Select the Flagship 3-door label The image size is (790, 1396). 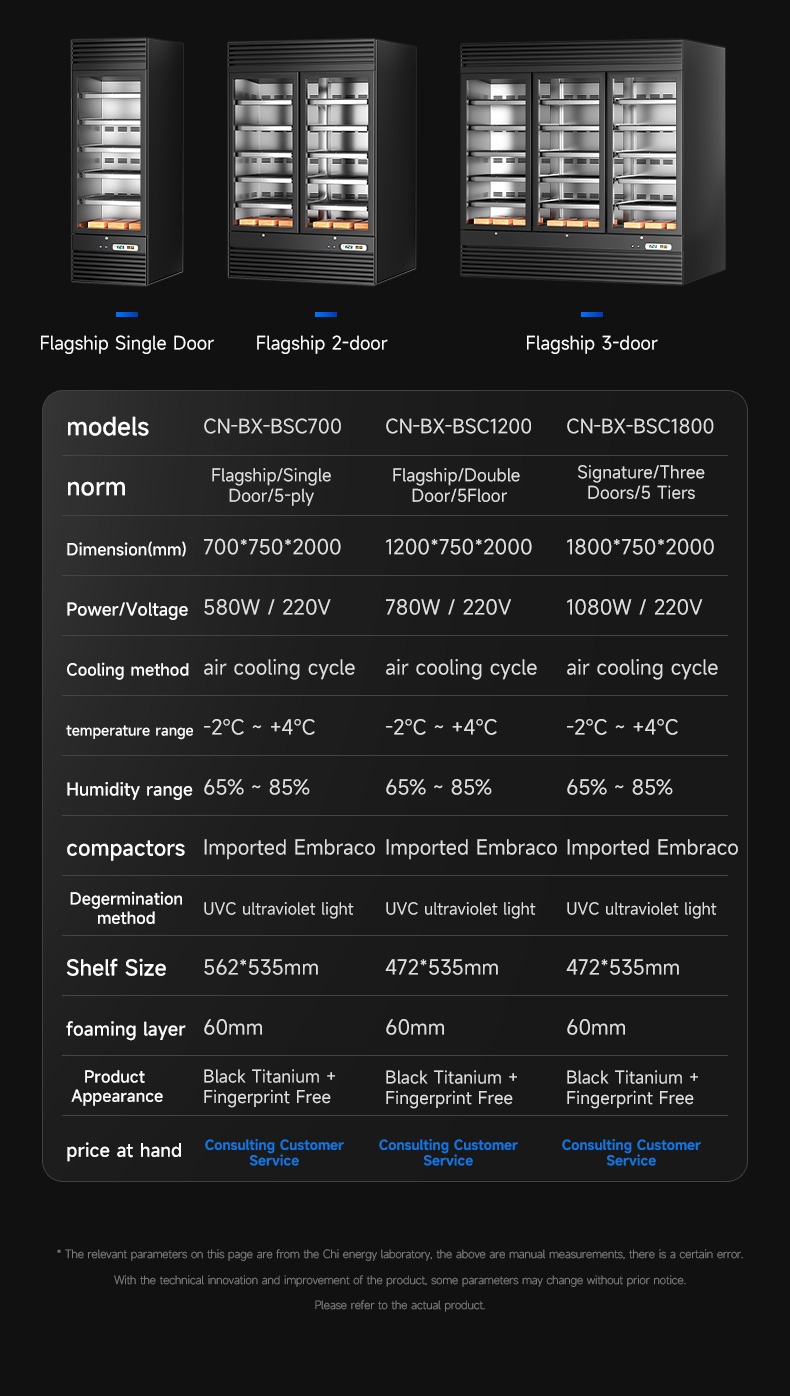click(x=592, y=343)
